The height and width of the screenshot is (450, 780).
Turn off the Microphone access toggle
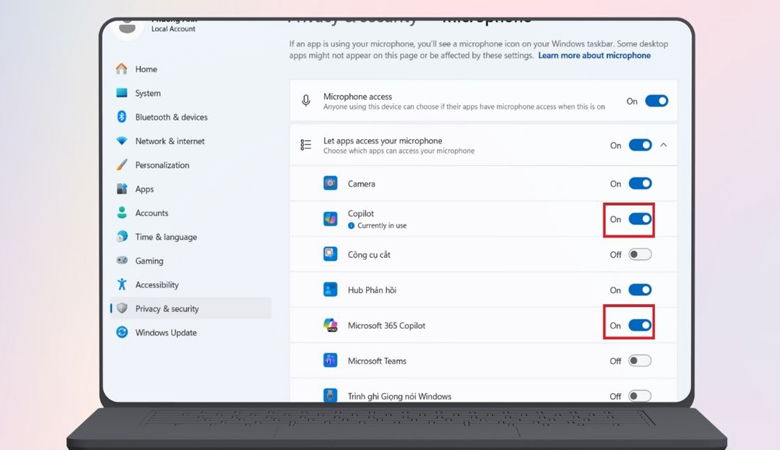(656, 101)
